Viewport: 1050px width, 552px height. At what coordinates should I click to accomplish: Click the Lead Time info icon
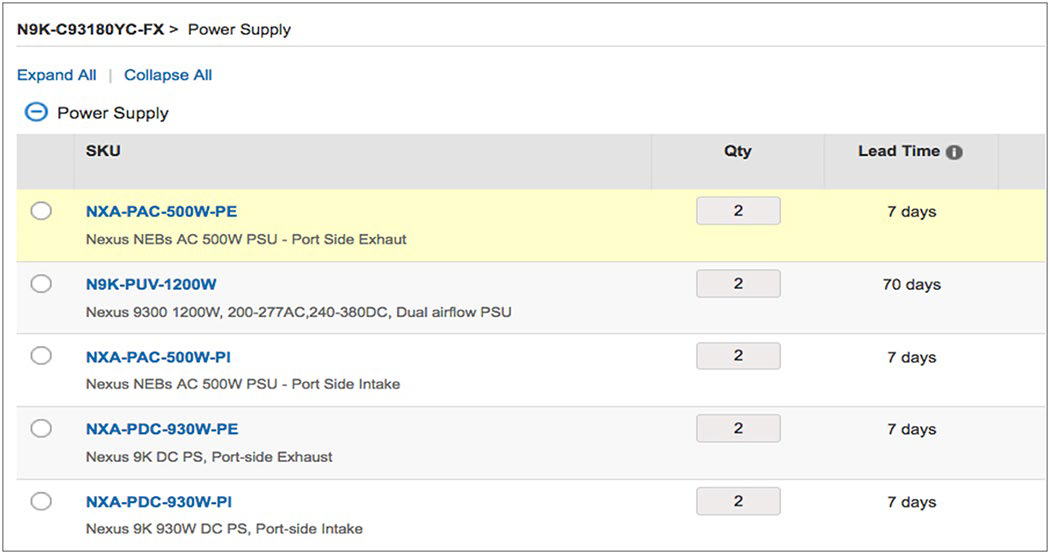coord(954,153)
